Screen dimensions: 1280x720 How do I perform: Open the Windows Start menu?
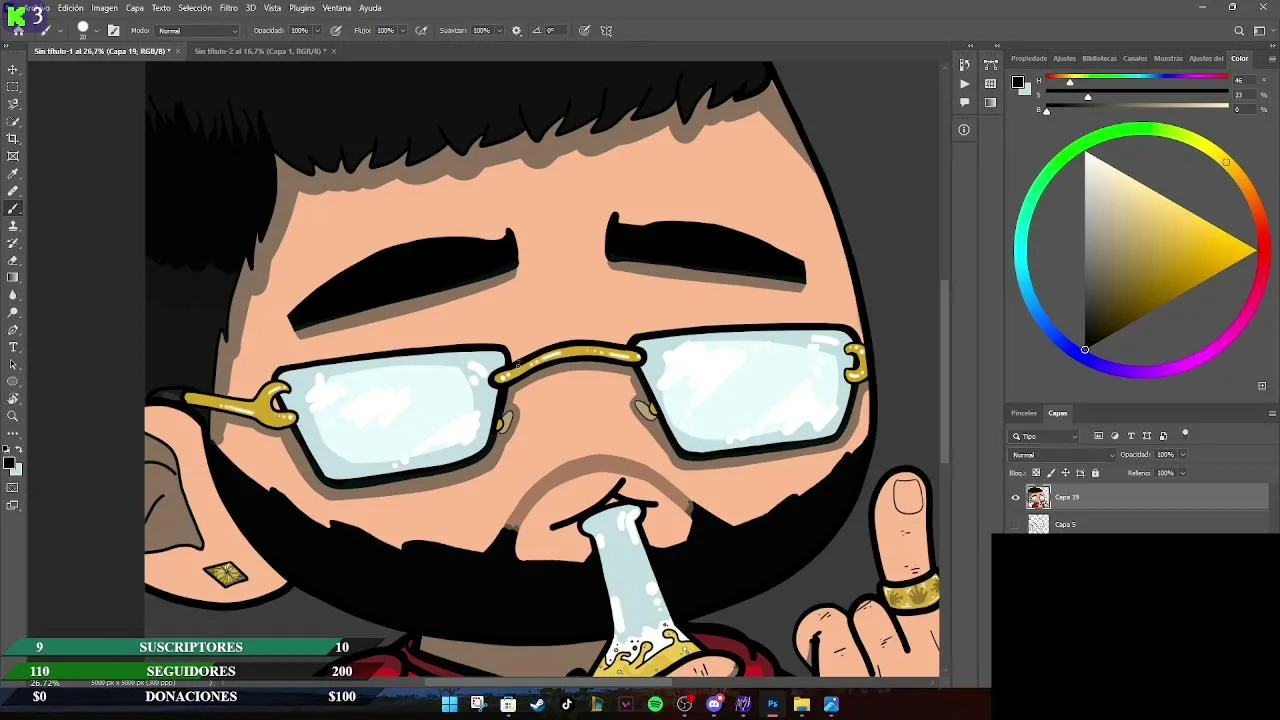click(x=449, y=704)
